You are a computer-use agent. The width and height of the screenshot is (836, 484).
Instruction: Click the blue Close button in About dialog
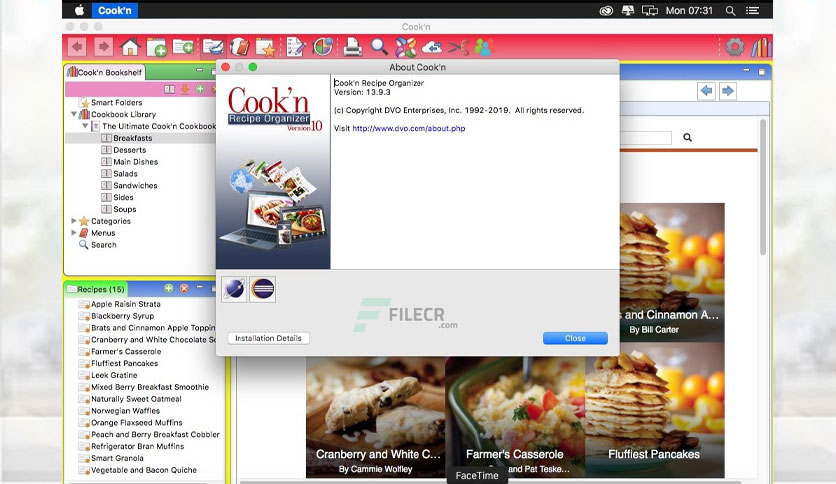575,338
